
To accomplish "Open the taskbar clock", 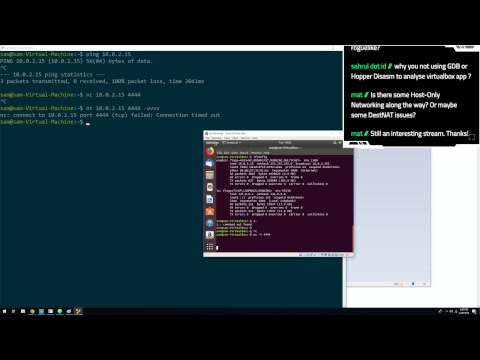I will click(464, 311).
